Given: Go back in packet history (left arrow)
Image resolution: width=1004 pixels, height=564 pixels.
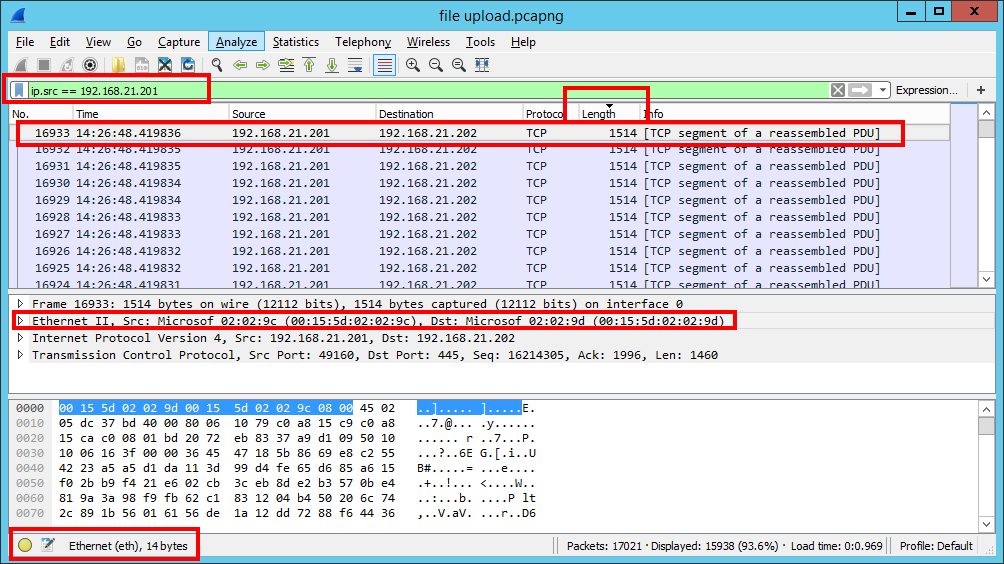Looking at the screenshot, I should point(240,65).
